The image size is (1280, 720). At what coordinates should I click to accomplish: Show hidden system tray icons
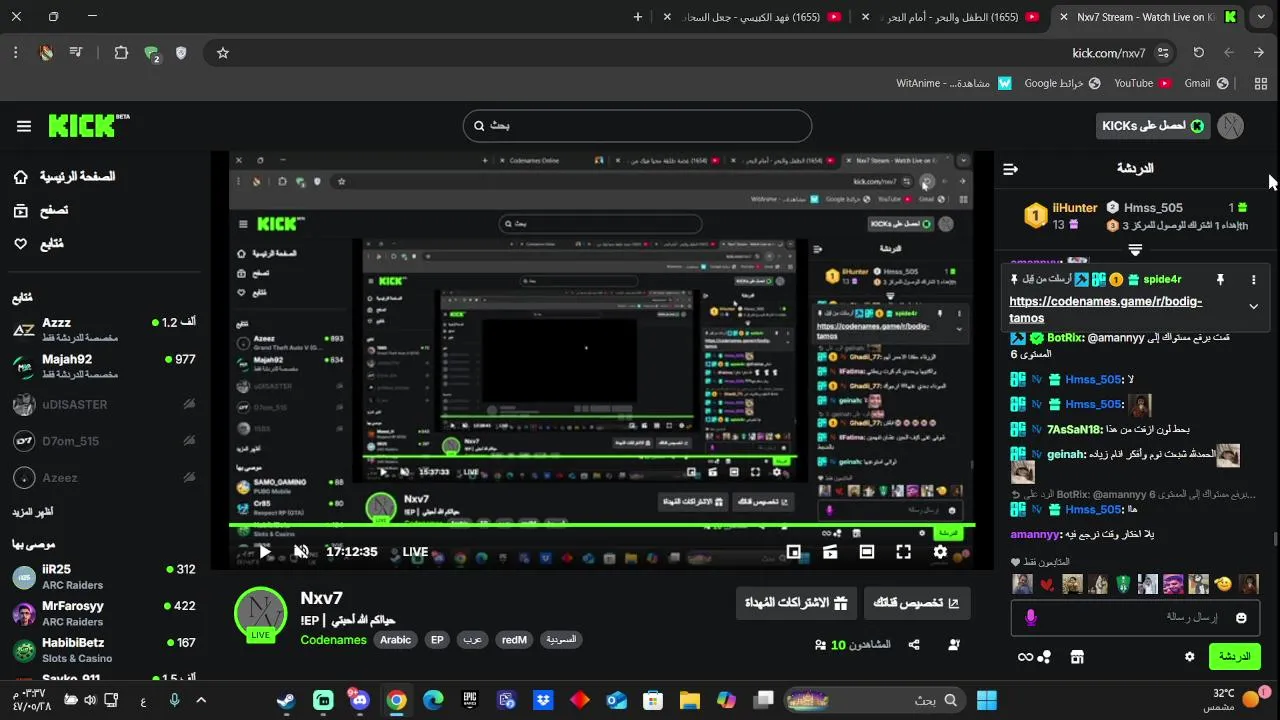pos(202,700)
